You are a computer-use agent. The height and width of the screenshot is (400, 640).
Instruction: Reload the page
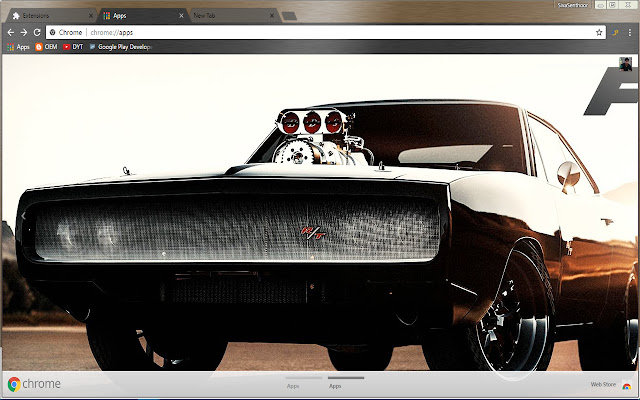pos(37,32)
